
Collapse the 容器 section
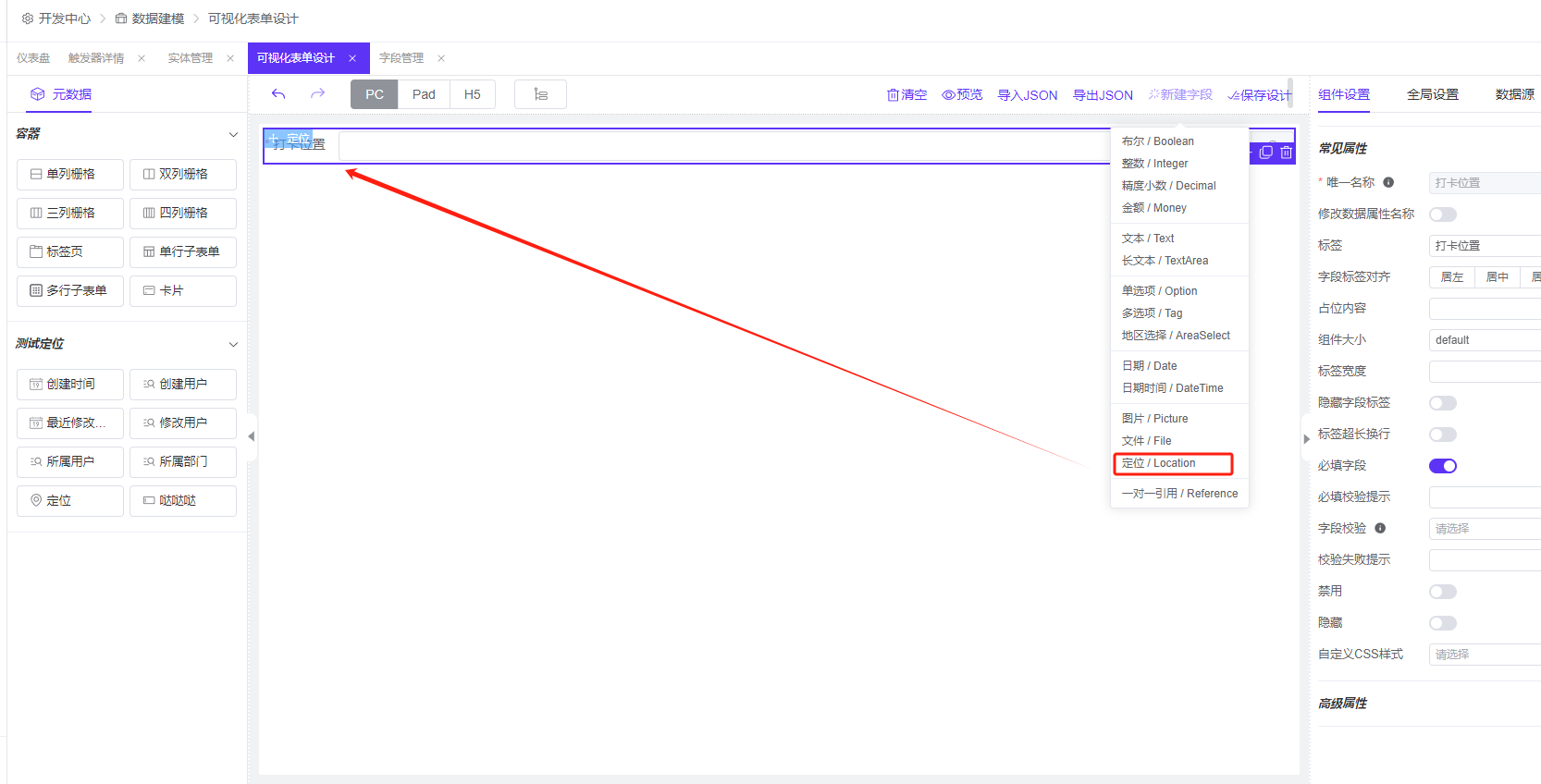pos(233,135)
